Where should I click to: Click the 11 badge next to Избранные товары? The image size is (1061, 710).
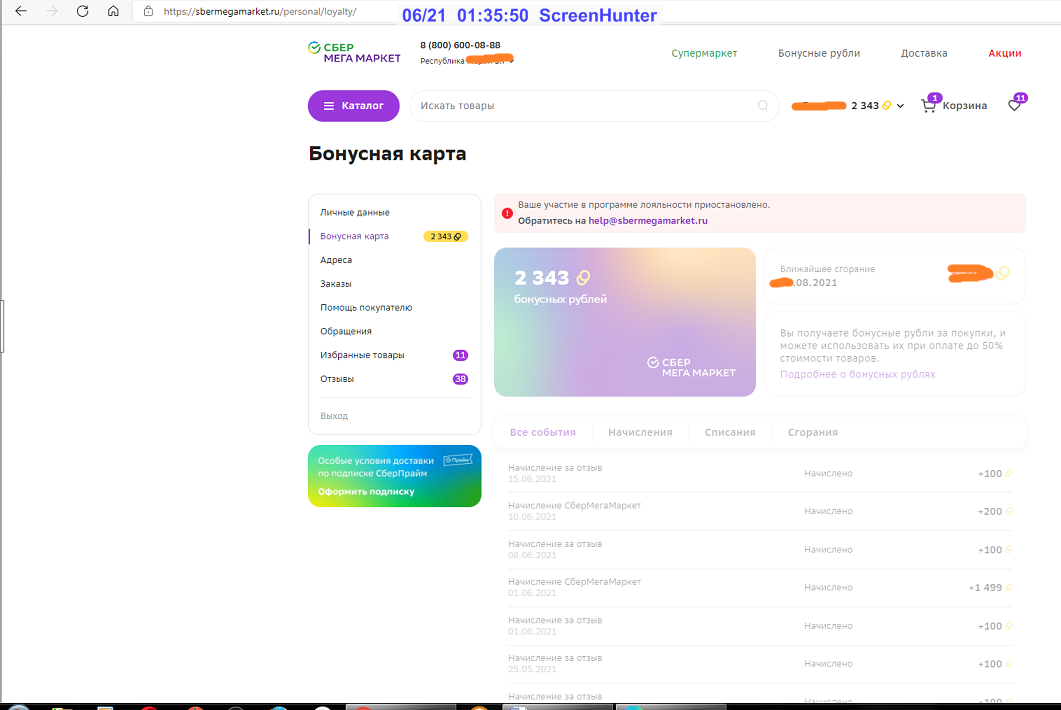pyautogui.click(x=460, y=355)
